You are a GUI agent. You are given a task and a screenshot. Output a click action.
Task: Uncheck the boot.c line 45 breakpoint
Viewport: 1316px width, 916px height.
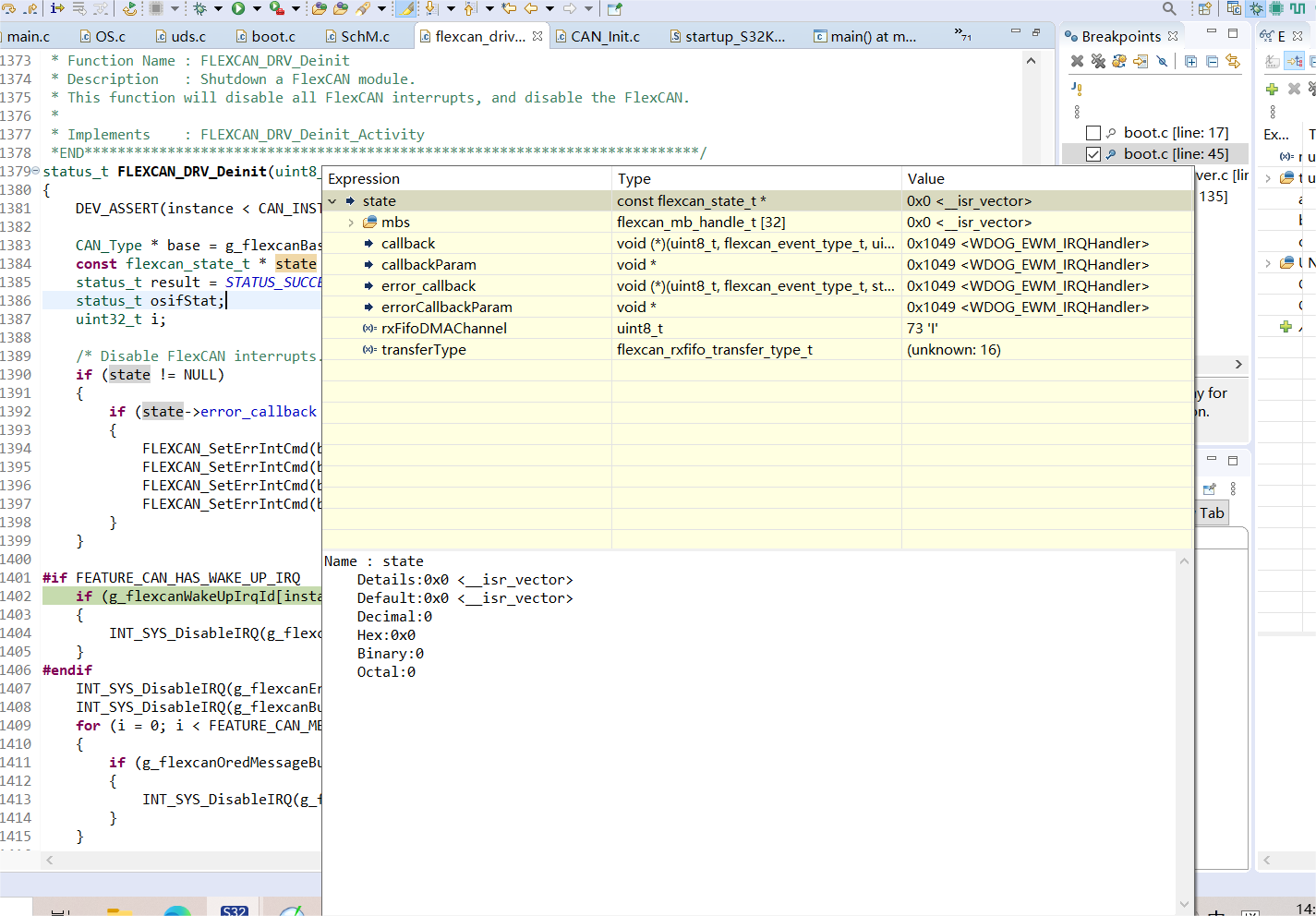click(x=1093, y=153)
